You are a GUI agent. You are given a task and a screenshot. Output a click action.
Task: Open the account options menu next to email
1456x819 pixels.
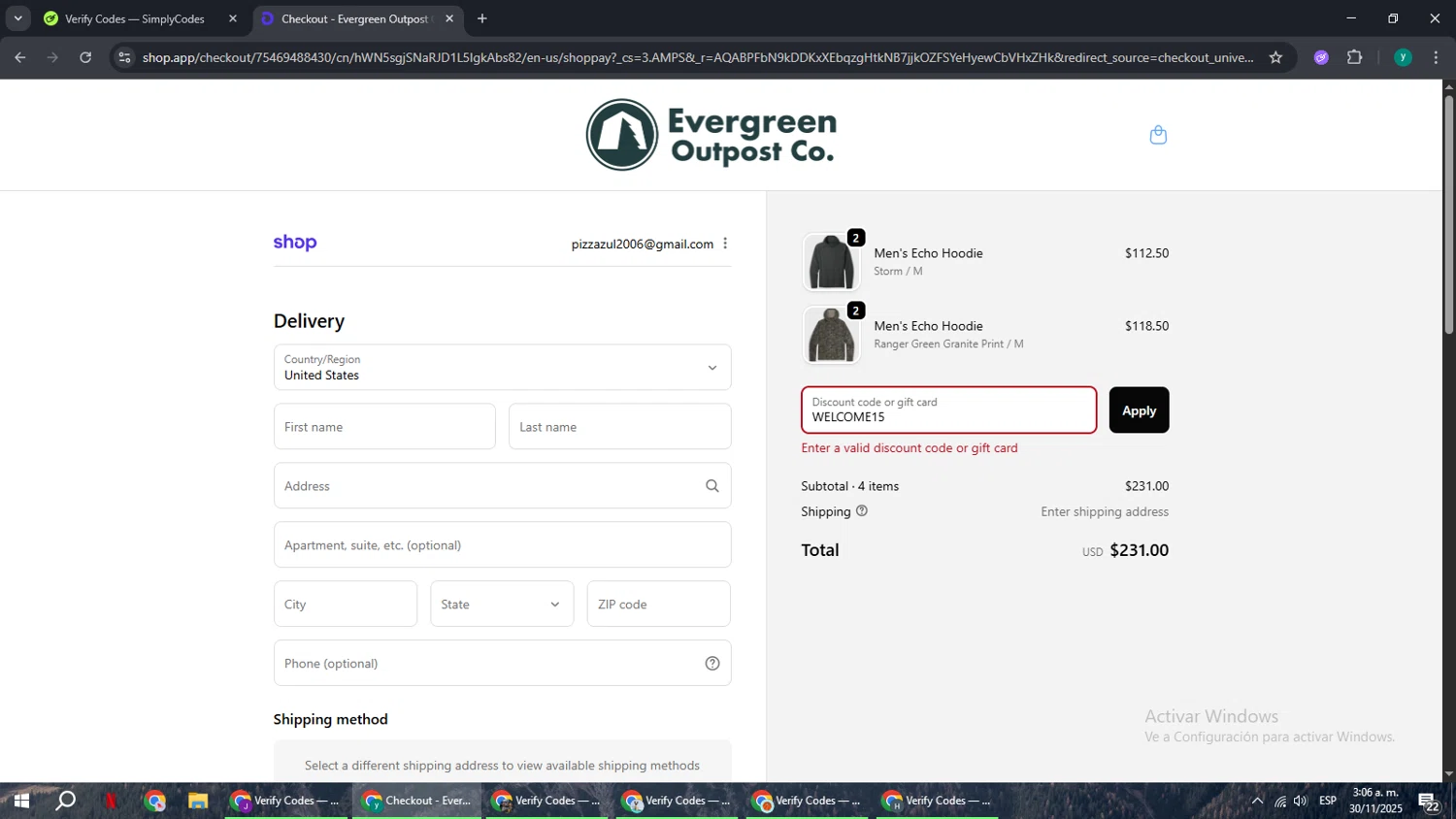tap(725, 244)
